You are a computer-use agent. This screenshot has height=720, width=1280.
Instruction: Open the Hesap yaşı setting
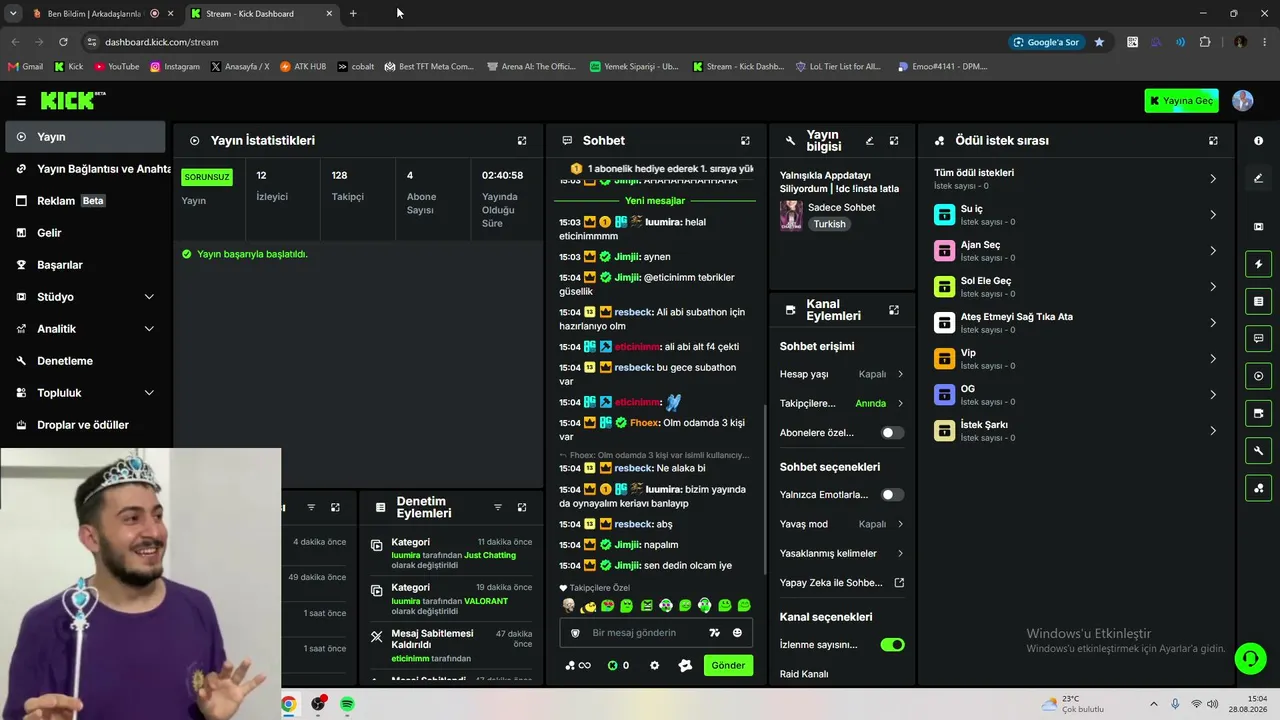tap(842, 374)
